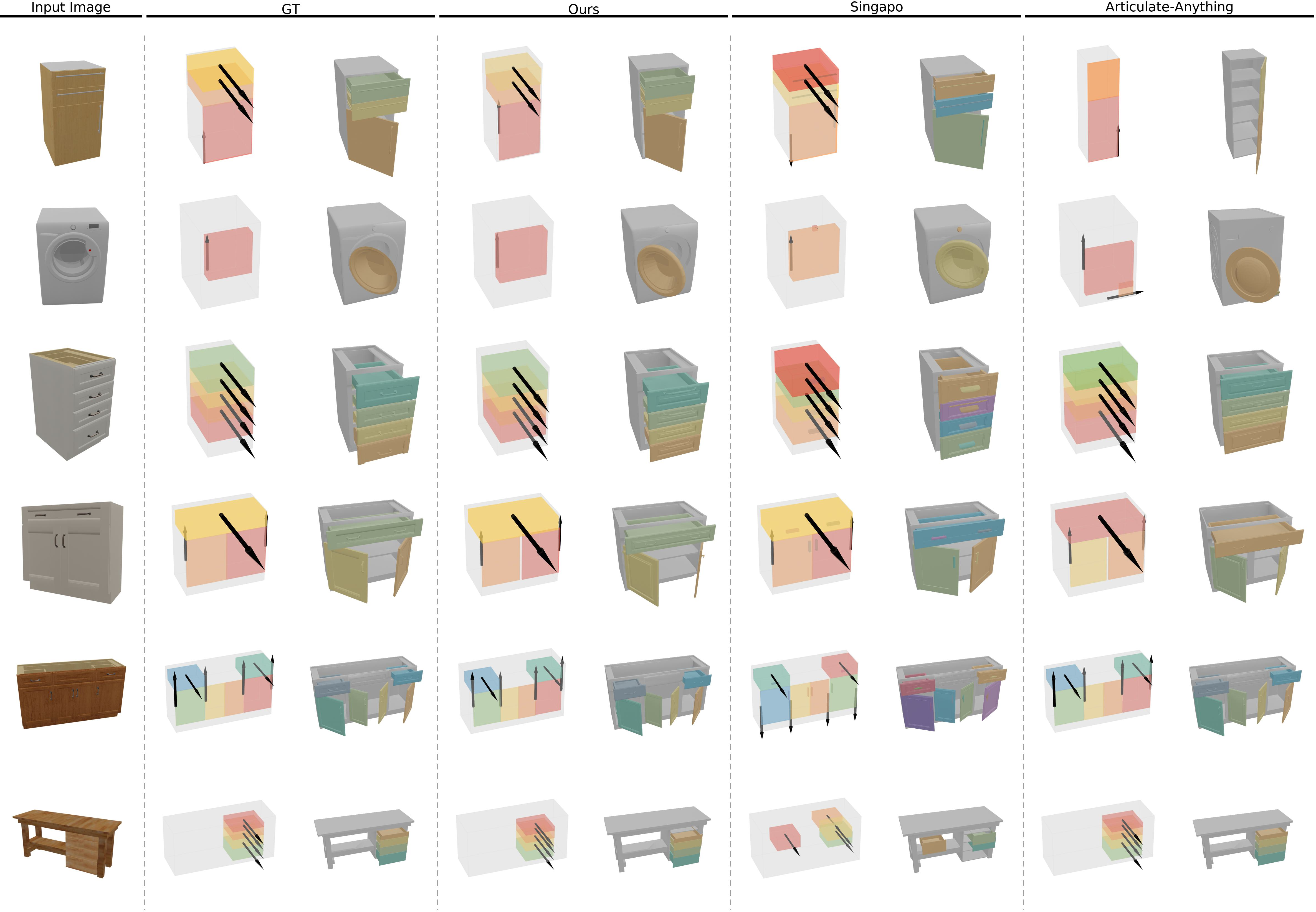Open GT washing machine box diagram
1316x912 pixels.
pyautogui.click(x=220, y=252)
